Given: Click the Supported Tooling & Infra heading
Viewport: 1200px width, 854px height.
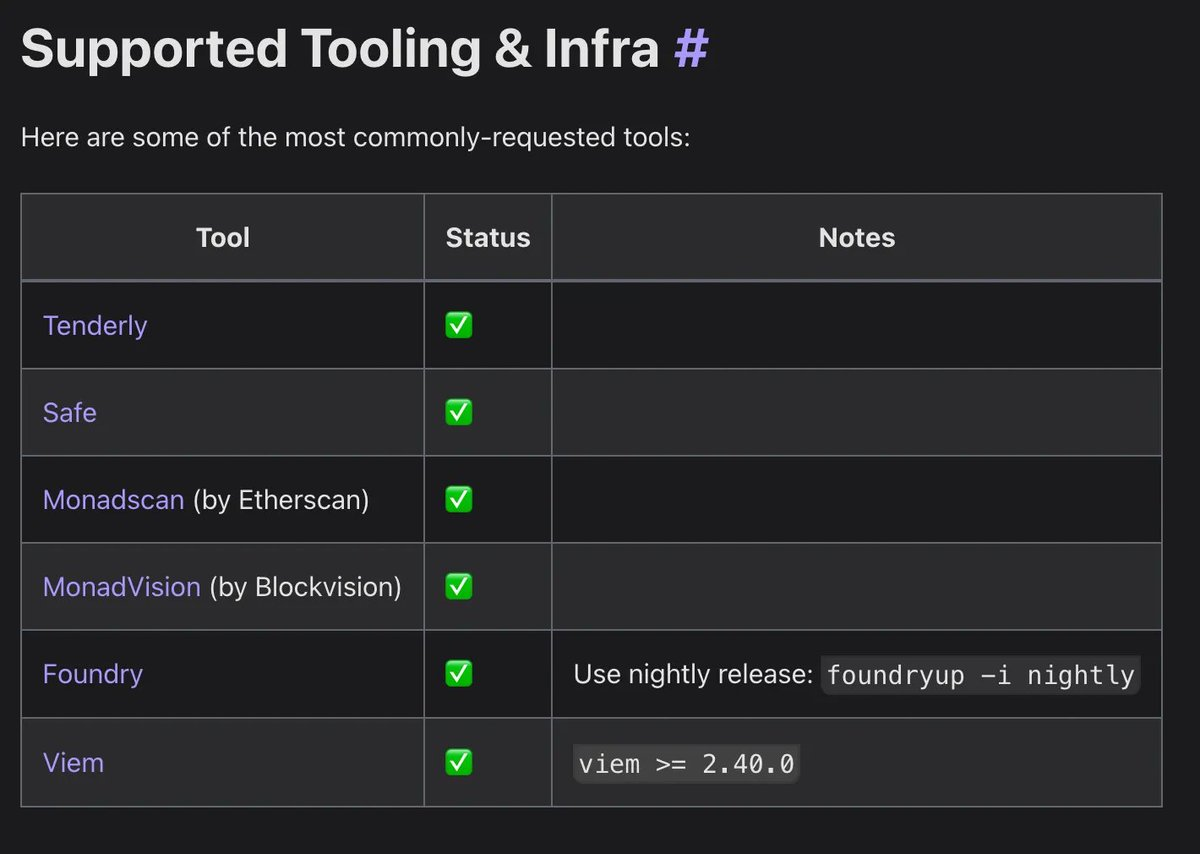Looking at the screenshot, I should (x=340, y=49).
